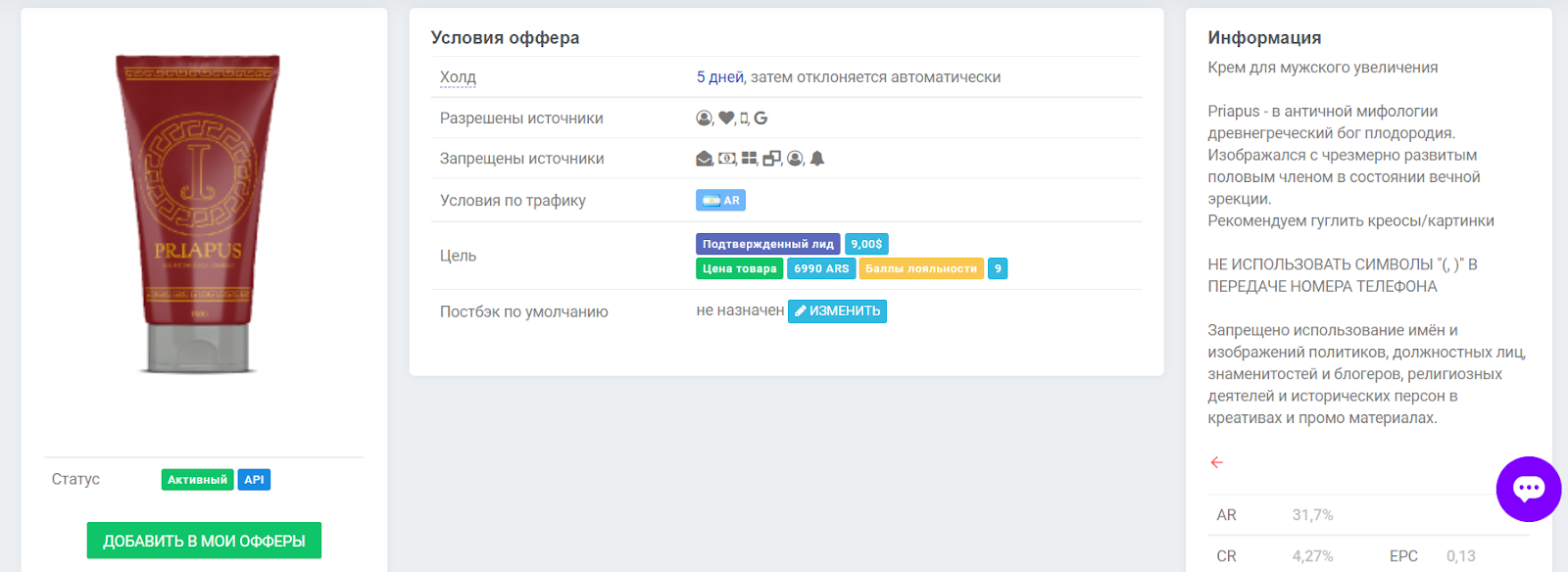Click 'Рекомендуем гуглить креосы/картинки' text
The image size is (1568, 572).
[1351, 221]
